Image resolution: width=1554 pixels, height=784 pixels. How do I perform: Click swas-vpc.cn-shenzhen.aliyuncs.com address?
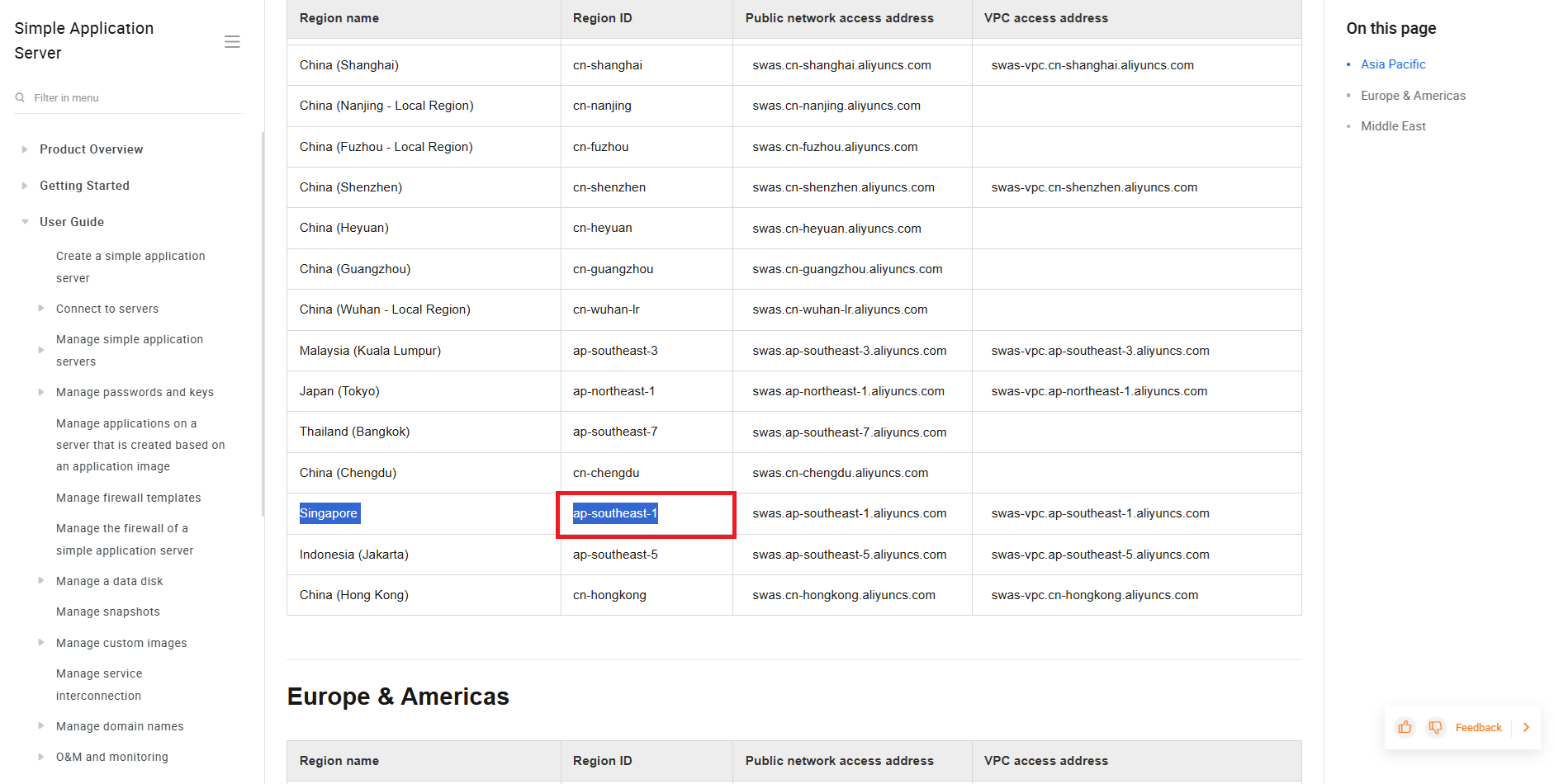(1094, 187)
